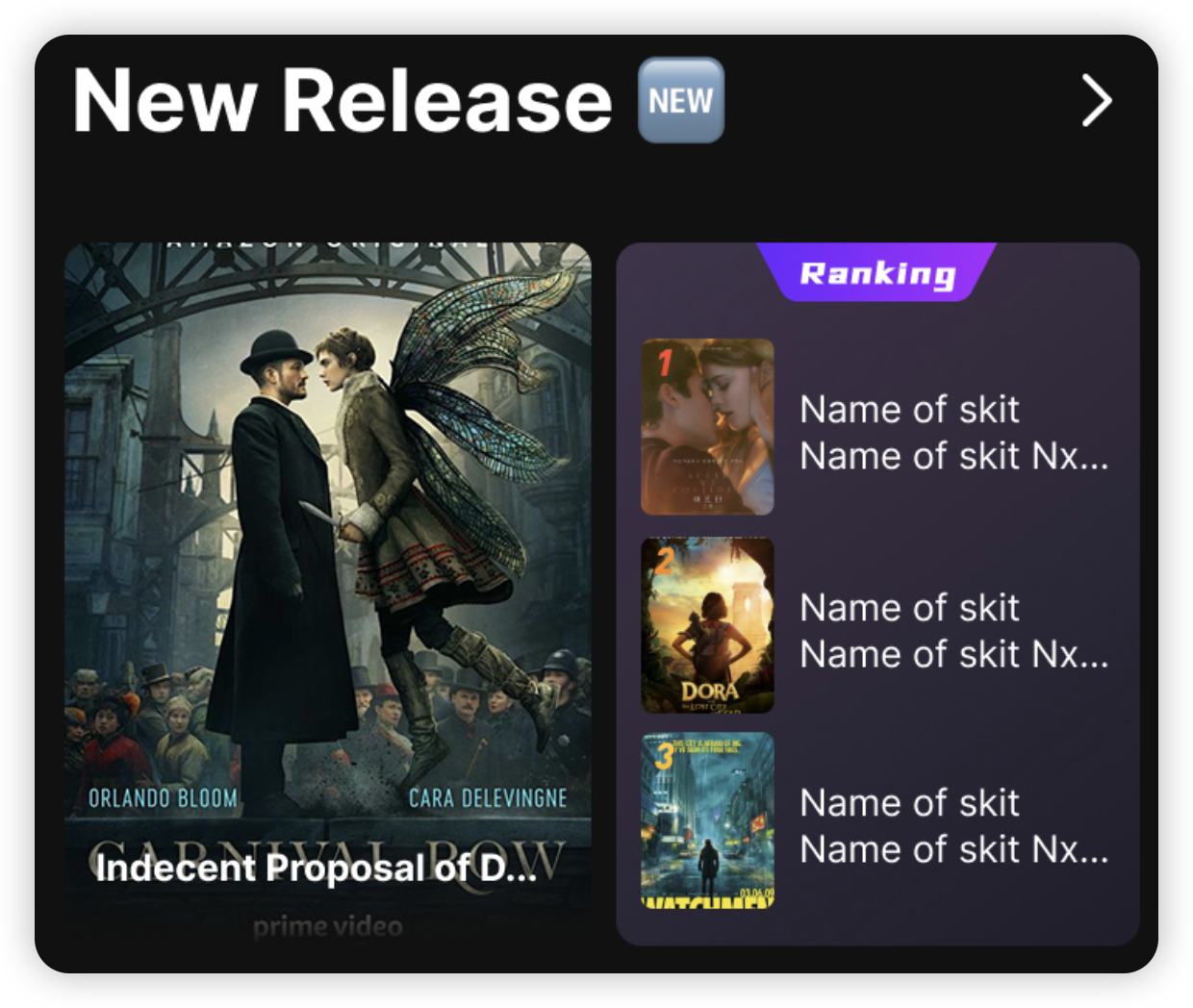Select the first ranked skit name text
1193x1008 pixels.
point(954,433)
